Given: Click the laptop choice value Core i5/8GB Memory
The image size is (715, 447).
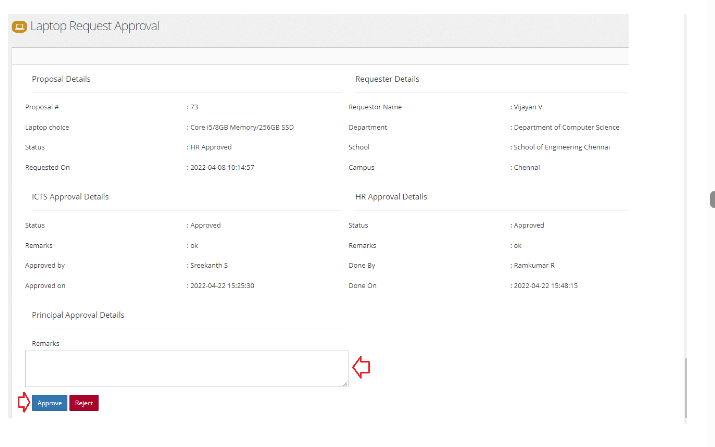Looking at the screenshot, I should tap(242, 128).
